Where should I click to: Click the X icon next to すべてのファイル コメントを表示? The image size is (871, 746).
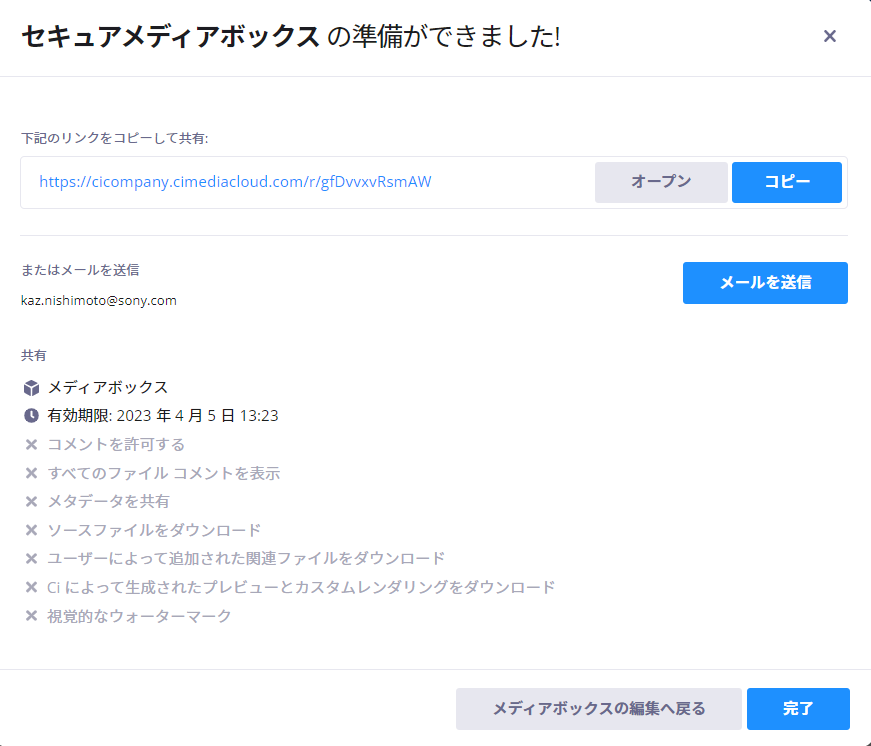(x=32, y=473)
